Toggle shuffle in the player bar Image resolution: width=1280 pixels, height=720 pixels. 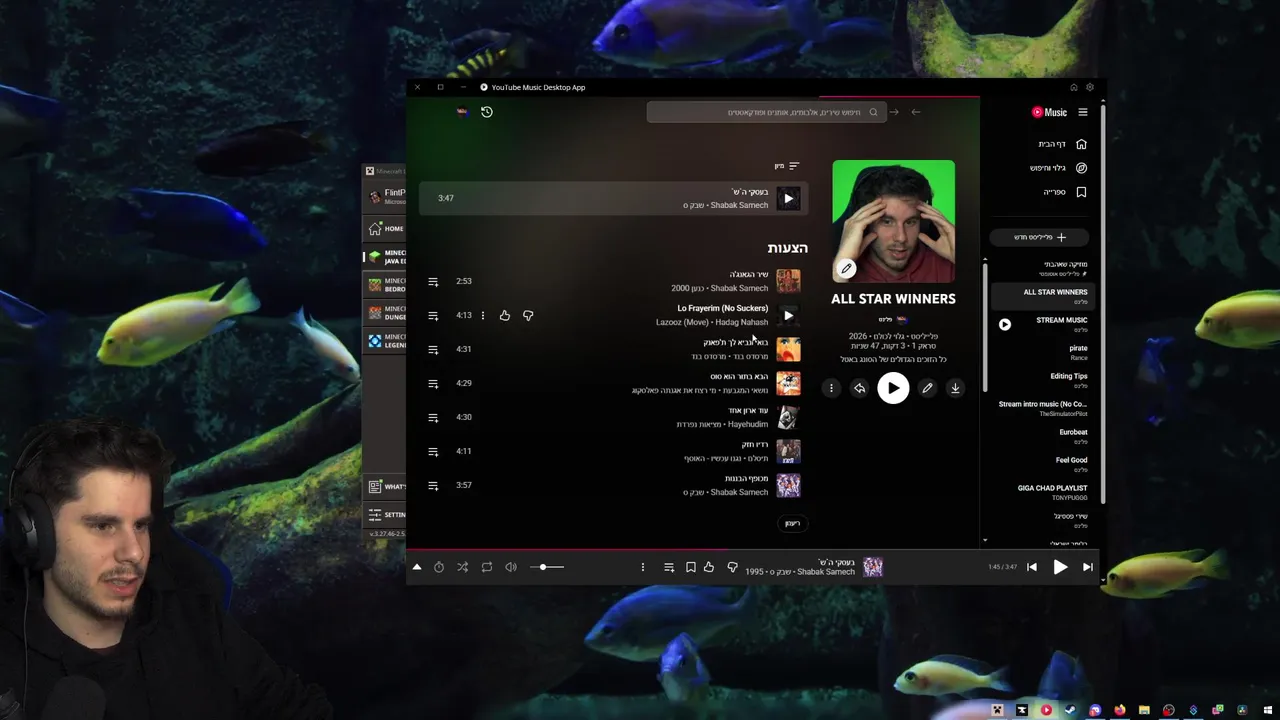pos(462,567)
